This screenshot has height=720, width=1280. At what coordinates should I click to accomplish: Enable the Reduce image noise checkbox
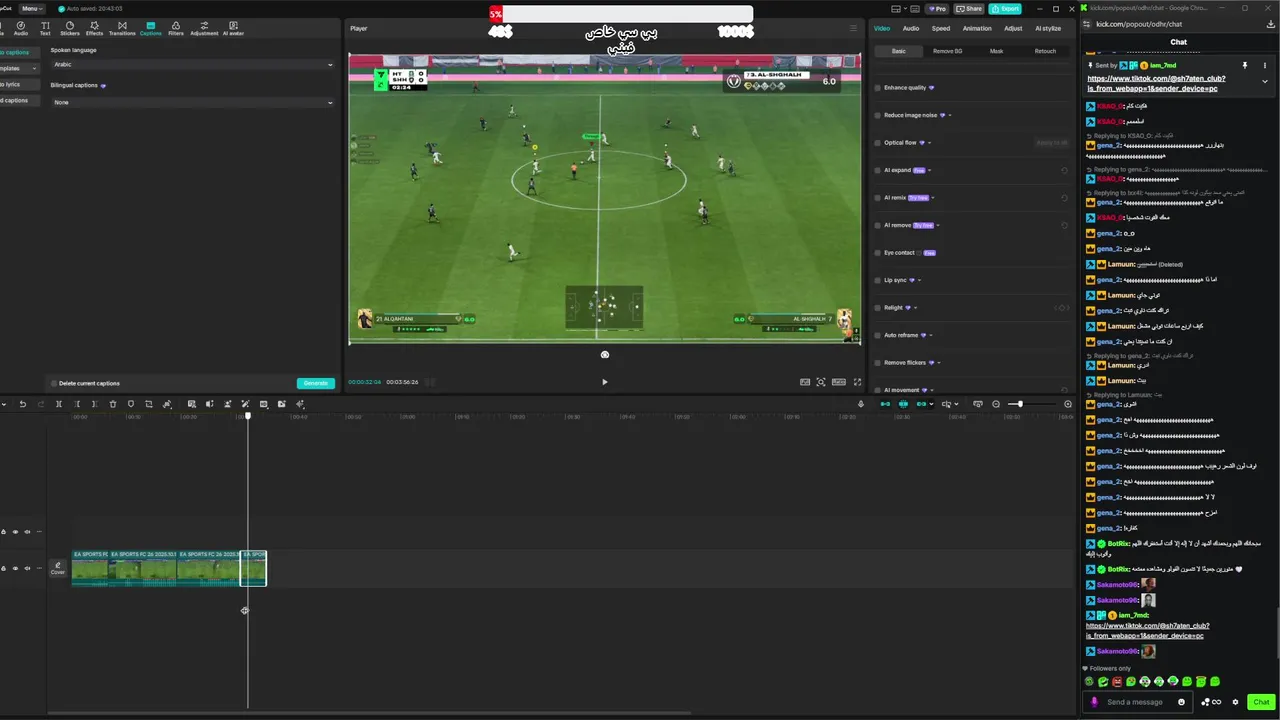[878, 115]
